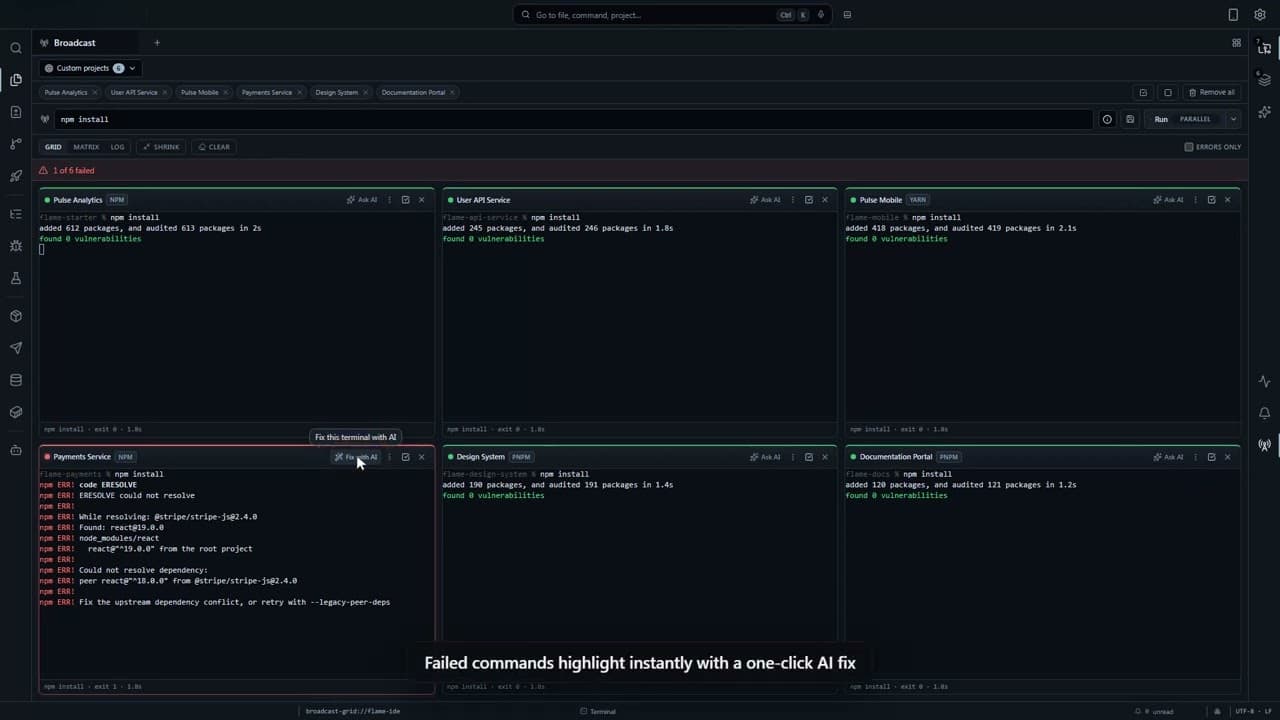
Task: Close the Payments Service terminal panel
Action: (421, 457)
